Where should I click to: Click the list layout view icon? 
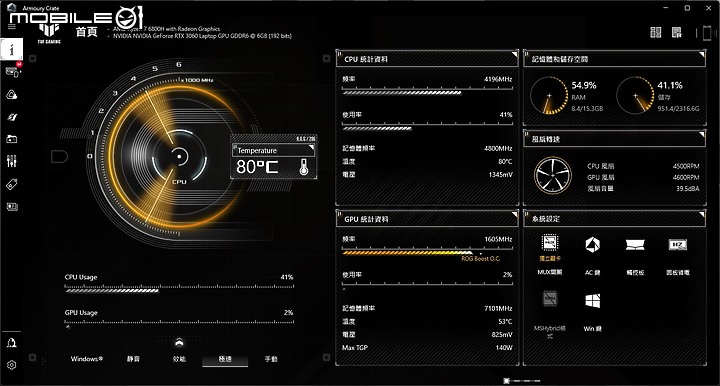(x=677, y=32)
